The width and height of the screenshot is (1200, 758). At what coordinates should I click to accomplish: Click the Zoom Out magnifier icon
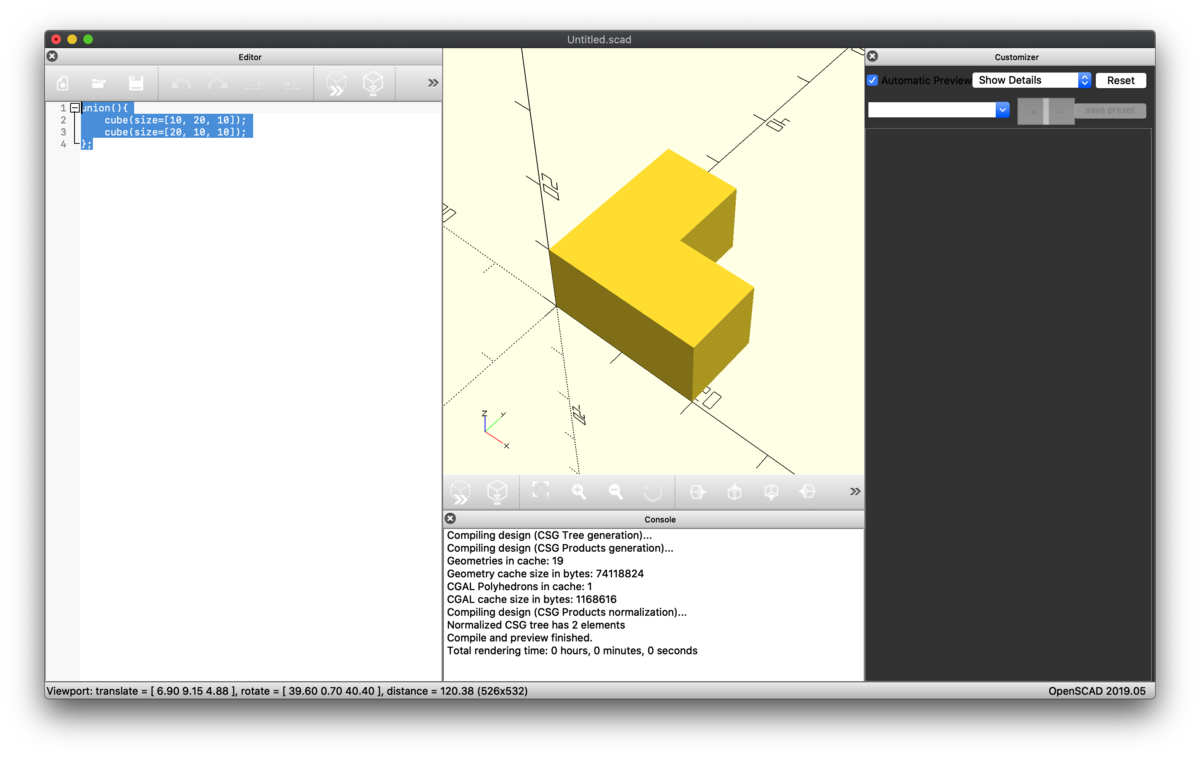(x=616, y=491)
